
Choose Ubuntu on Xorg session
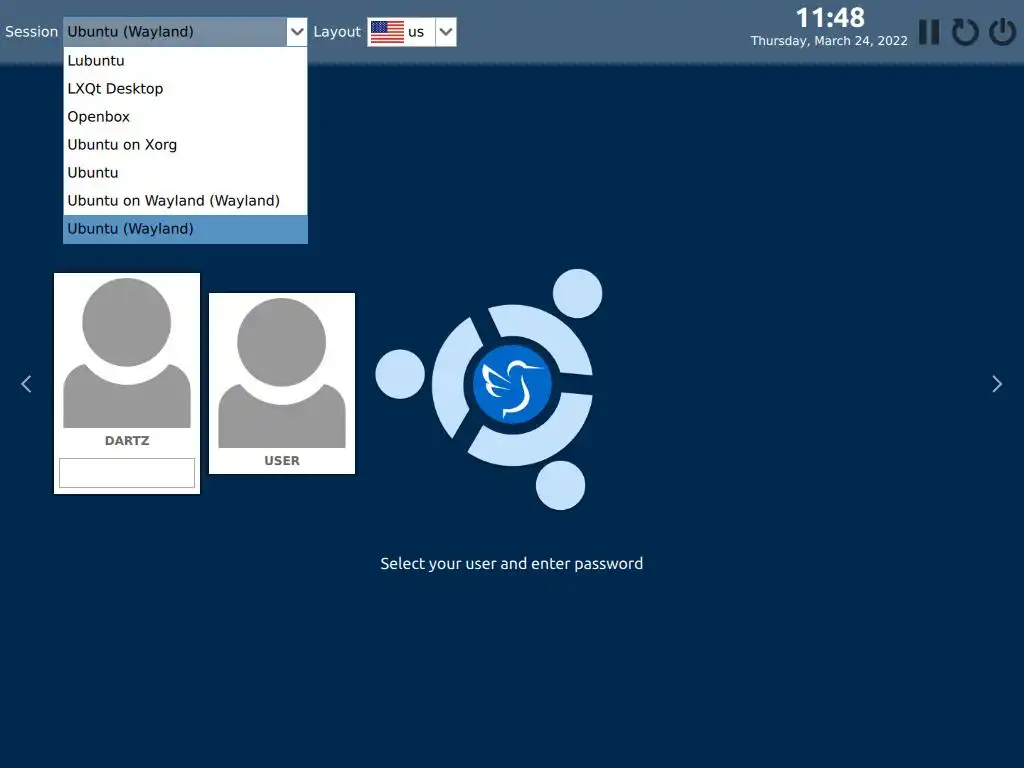pyautogui.click(x=185, y=145)
